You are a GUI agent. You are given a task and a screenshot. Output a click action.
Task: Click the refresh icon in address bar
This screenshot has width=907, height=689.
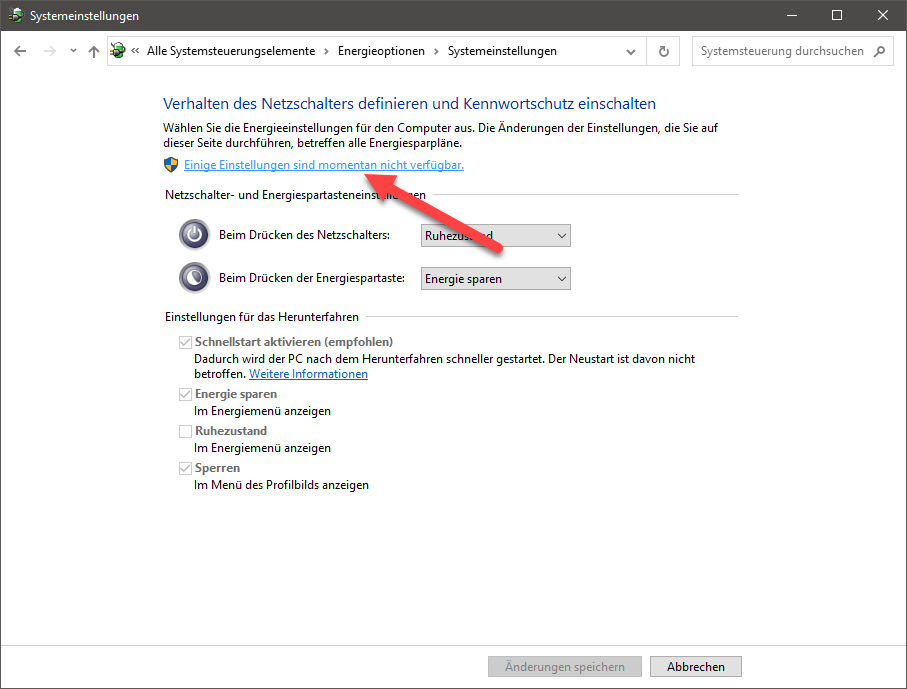coord(663,50)
